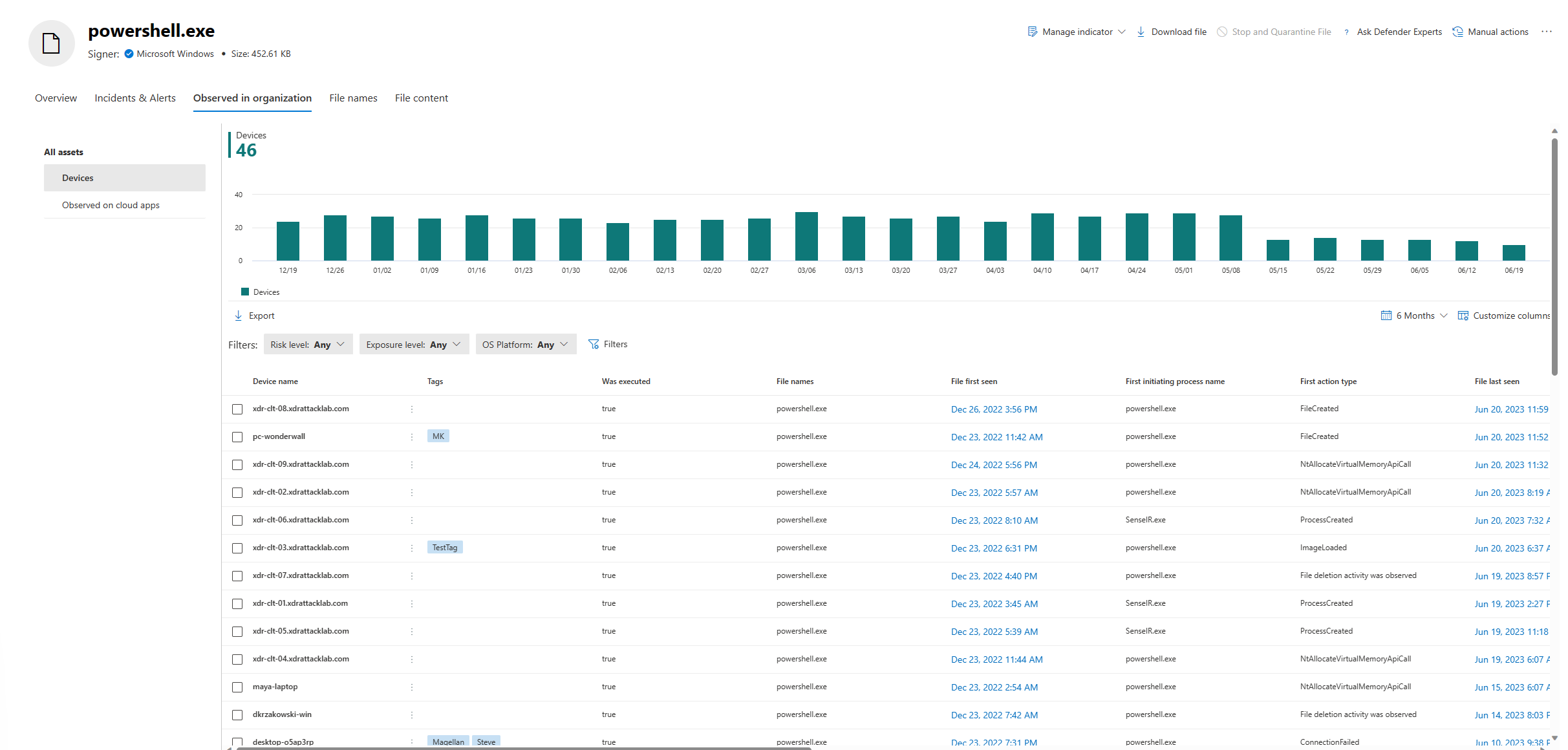Select the maya-laptop row checkbox

point(237,687)
